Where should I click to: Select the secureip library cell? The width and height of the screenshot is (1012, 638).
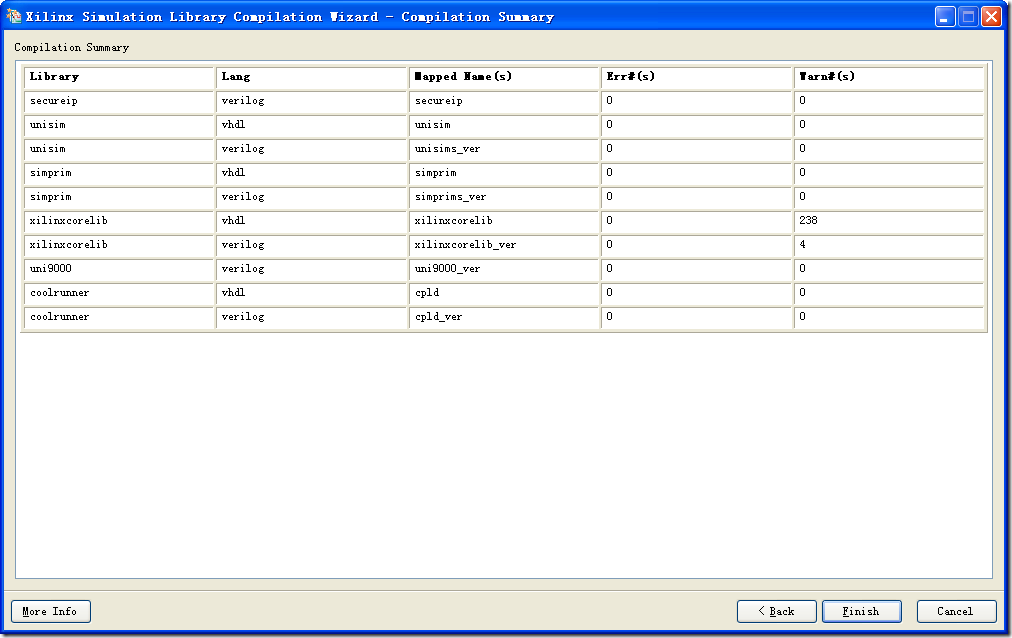[118, 101]
